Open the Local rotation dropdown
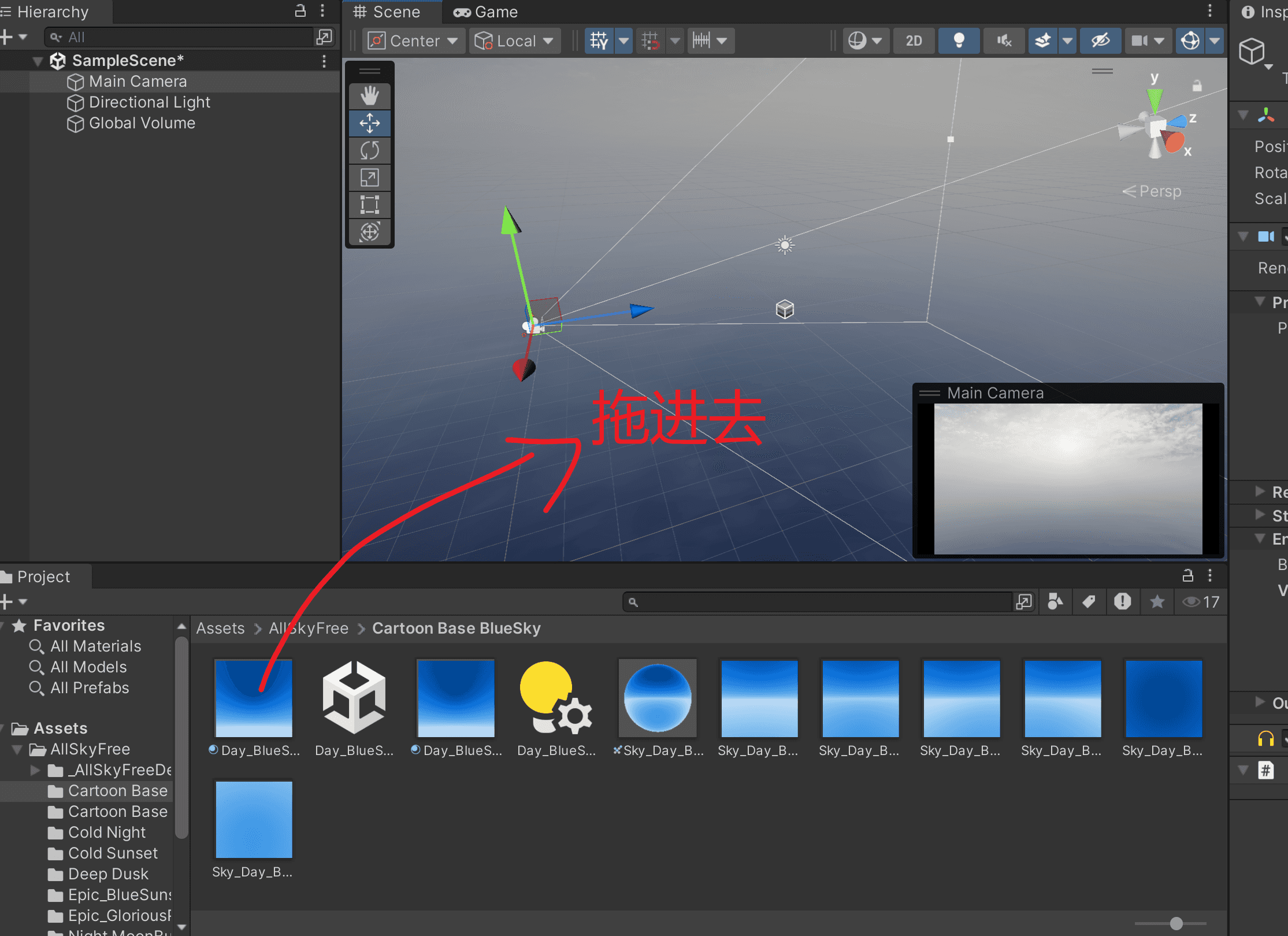This screenshot has width=1288, height=936. coord(514,41)
